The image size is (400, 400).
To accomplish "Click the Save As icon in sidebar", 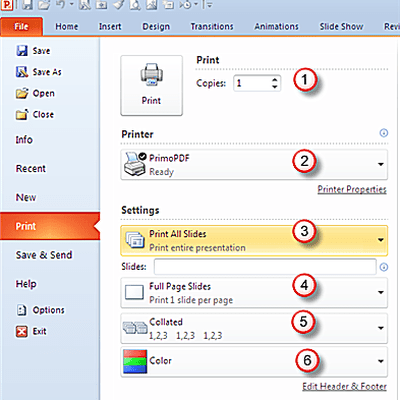I will pyautogui.click(x=22, y=72).
